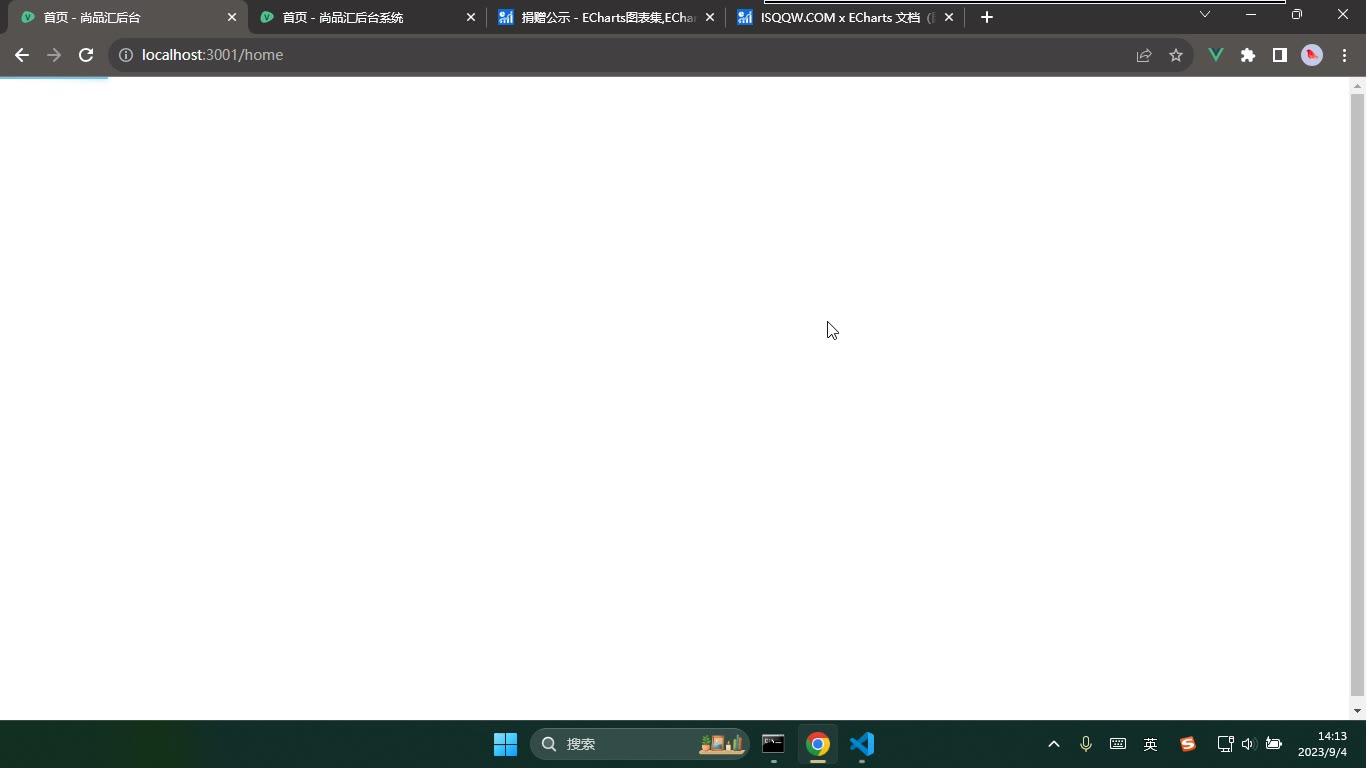Open the tab search dropdown
The image size is (1366, 768).
1205,15
